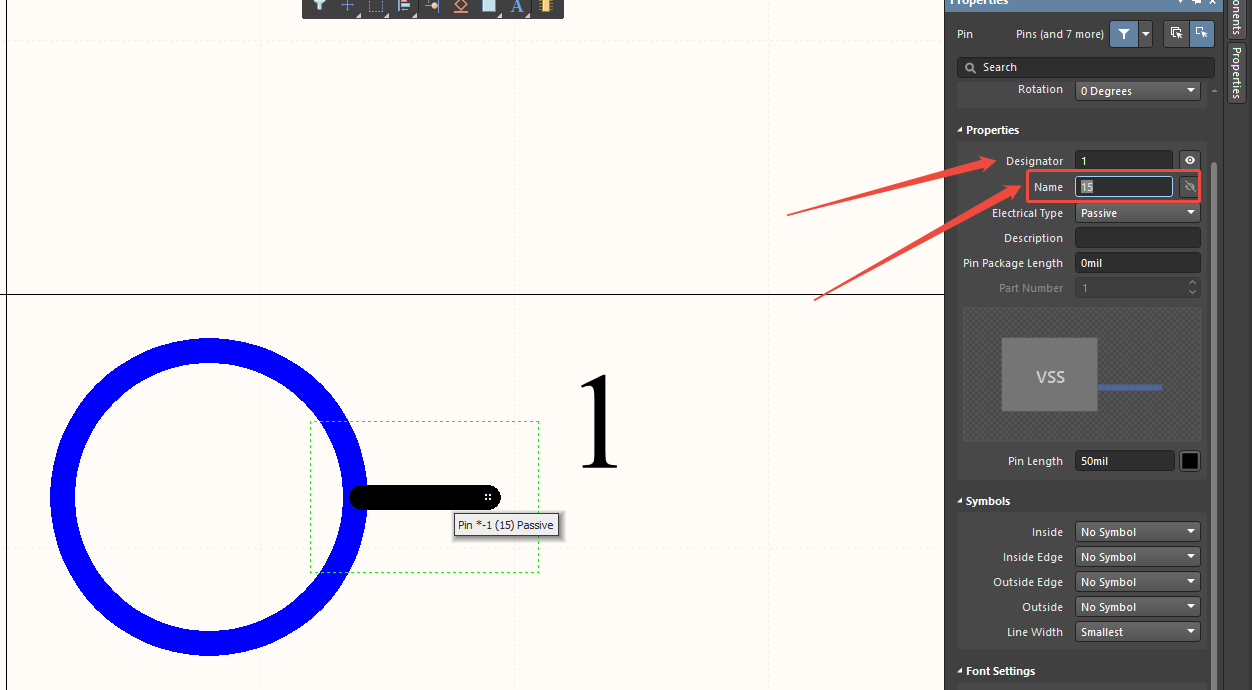Open the Rotation 0 Degrees dropdown
The height and width of the screenshot is (690, 1252).
click(x=1138, y=91)
